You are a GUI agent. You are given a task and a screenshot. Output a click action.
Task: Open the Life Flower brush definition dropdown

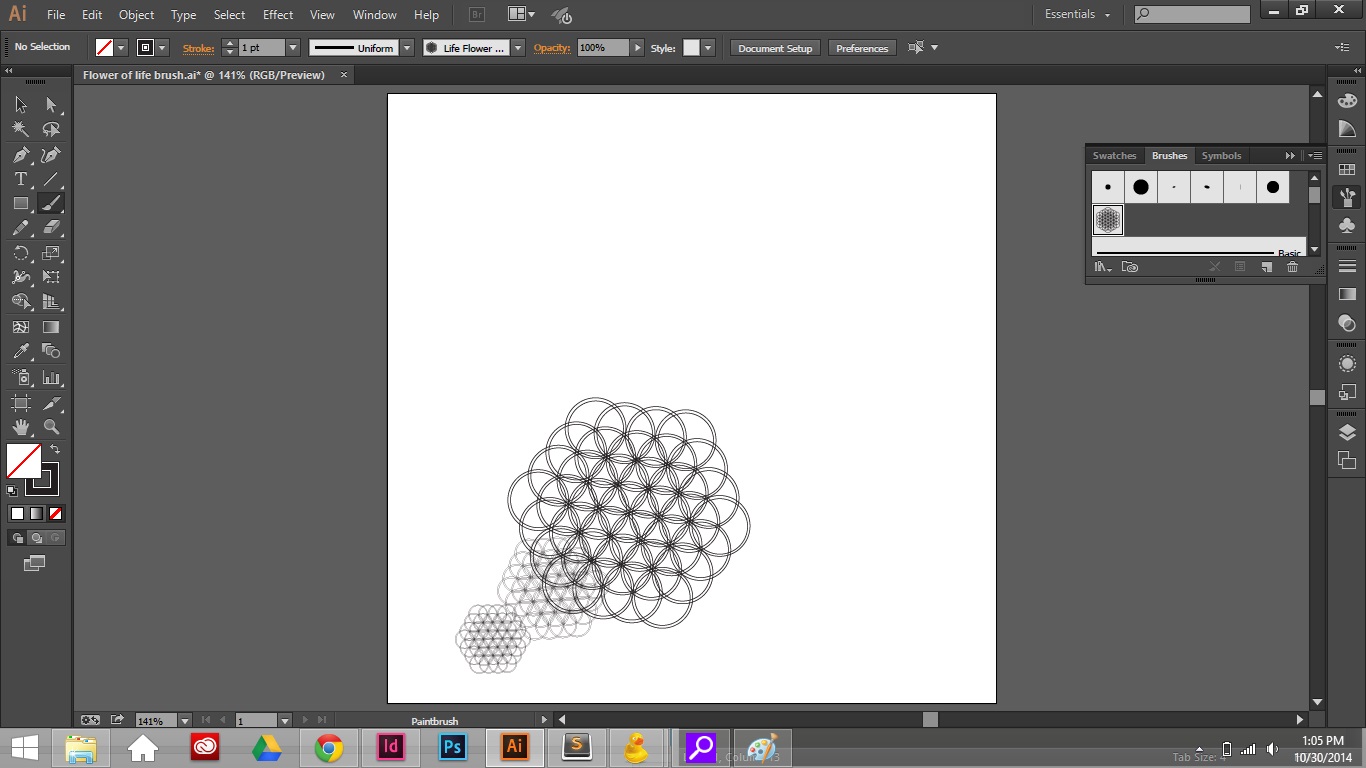tap(517, 47)
